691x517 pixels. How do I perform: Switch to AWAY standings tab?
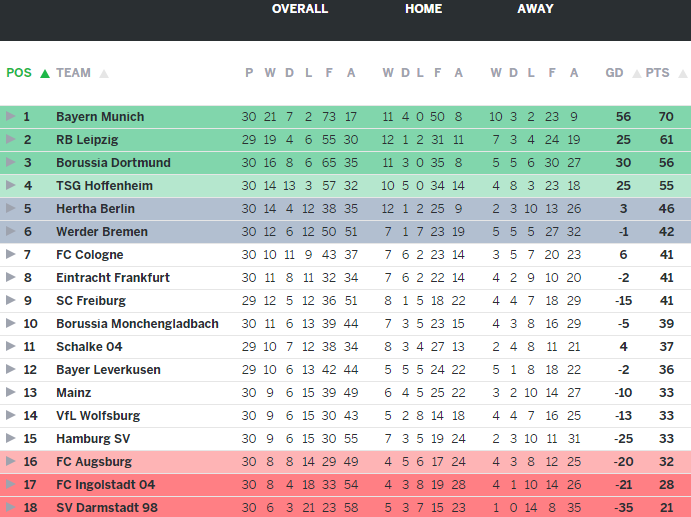click(x=535, y=9)
